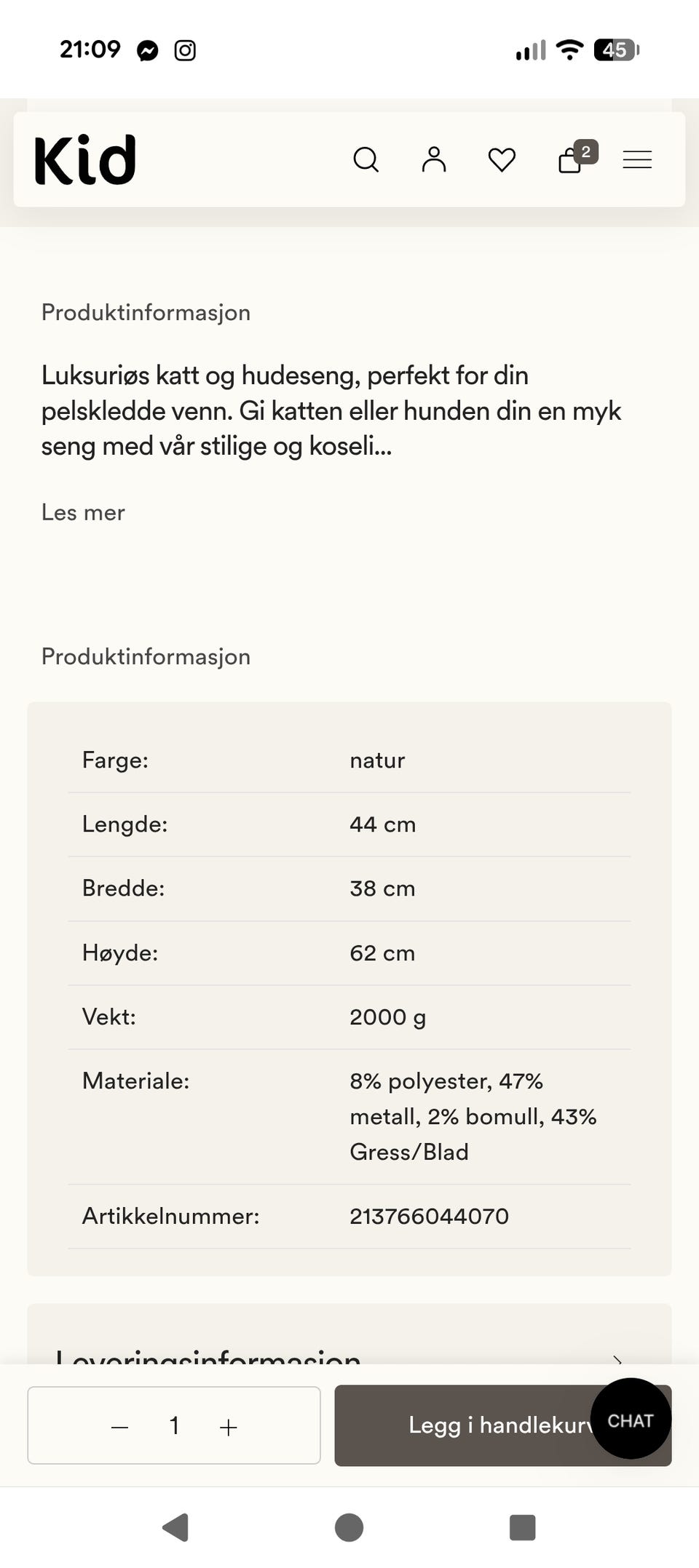This screenshot has height=1568, width=699.
Task: Tap the Messenger notification icon
Action: [x=148, y=50]
